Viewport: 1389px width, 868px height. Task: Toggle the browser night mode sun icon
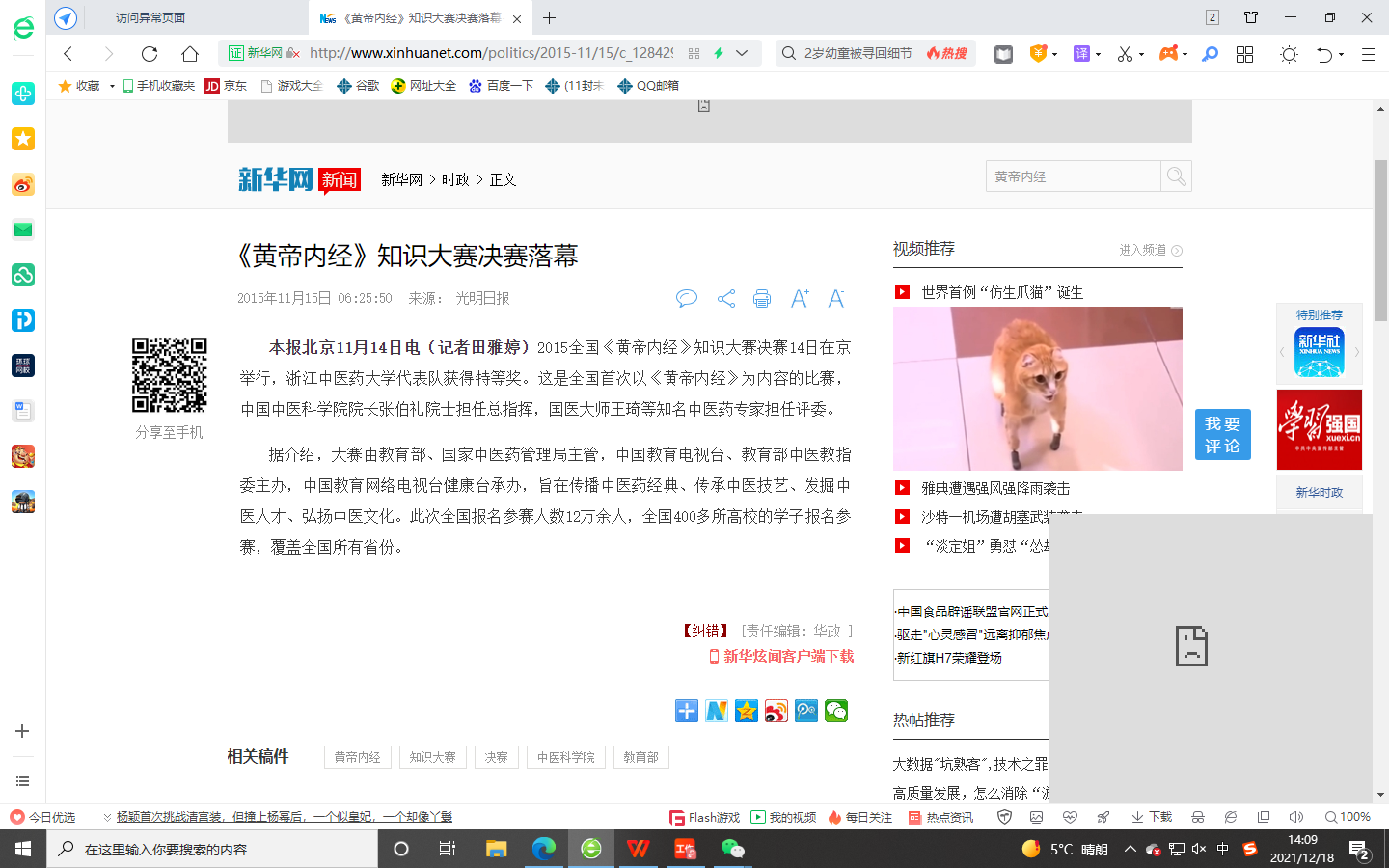coord(1289,54)
